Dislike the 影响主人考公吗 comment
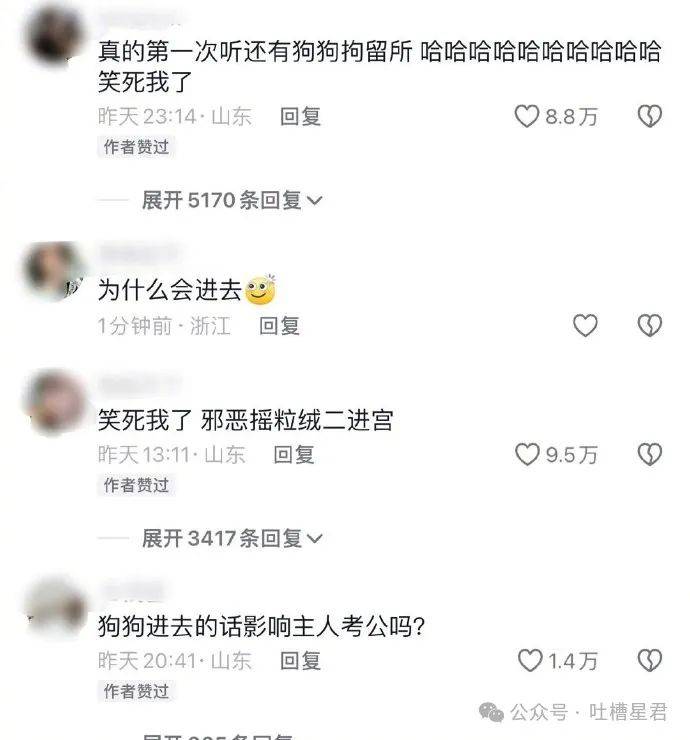Screen dimensions: 690x740 pos(650,660)
